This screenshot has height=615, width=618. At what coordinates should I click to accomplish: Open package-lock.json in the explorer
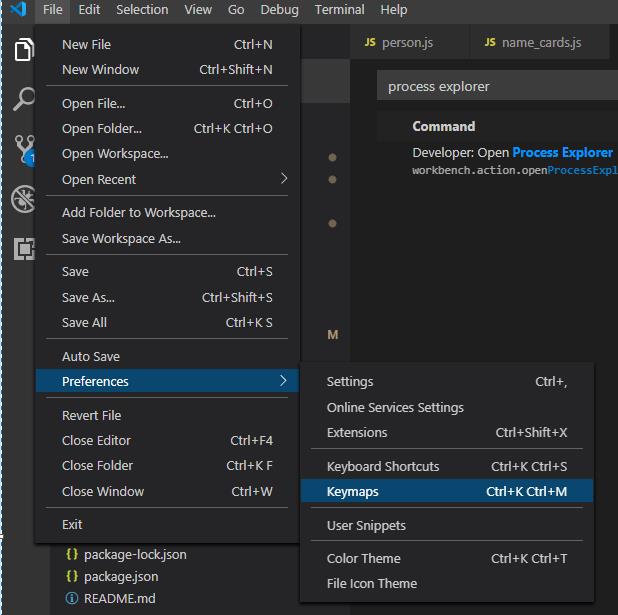pos(135,554)
